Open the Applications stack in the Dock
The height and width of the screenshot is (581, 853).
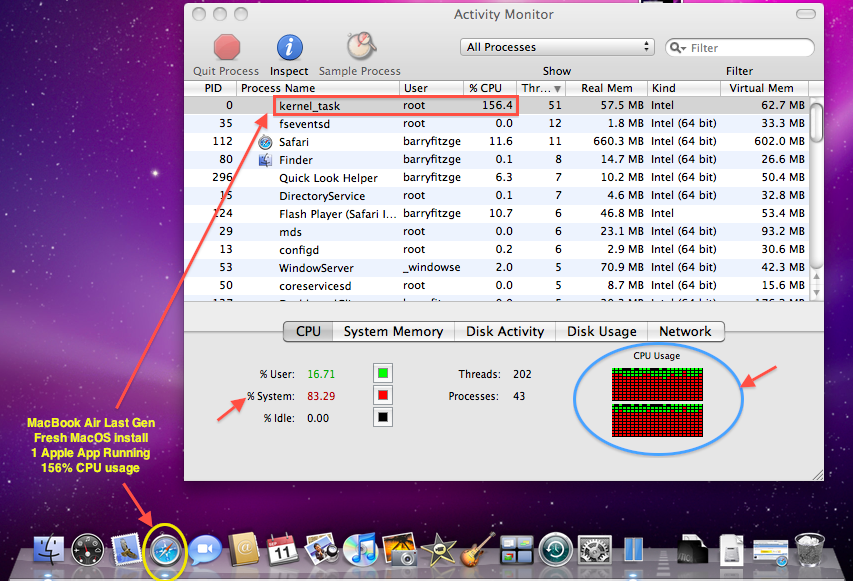pyautogui.click(x=693, y=549)
